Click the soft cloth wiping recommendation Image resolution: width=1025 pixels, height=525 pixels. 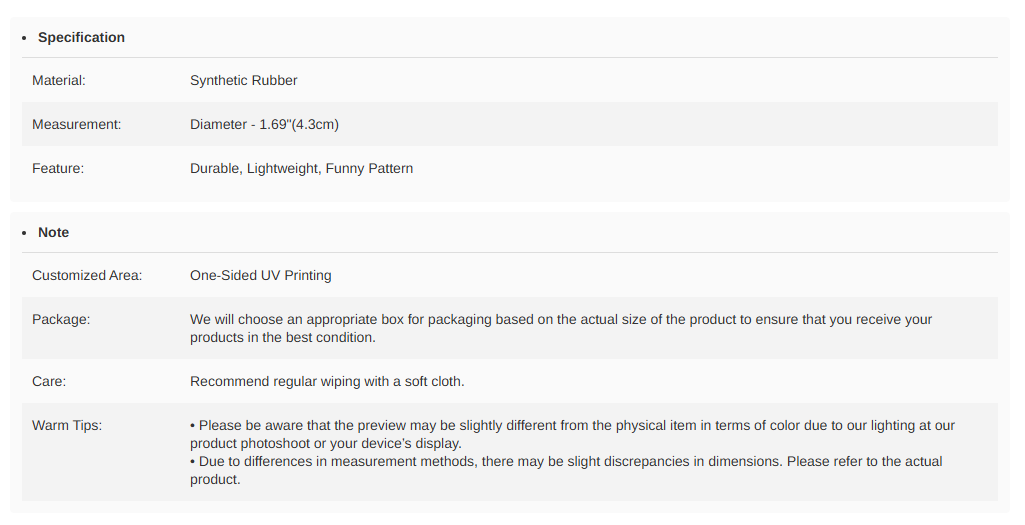(x=327, y=381)
